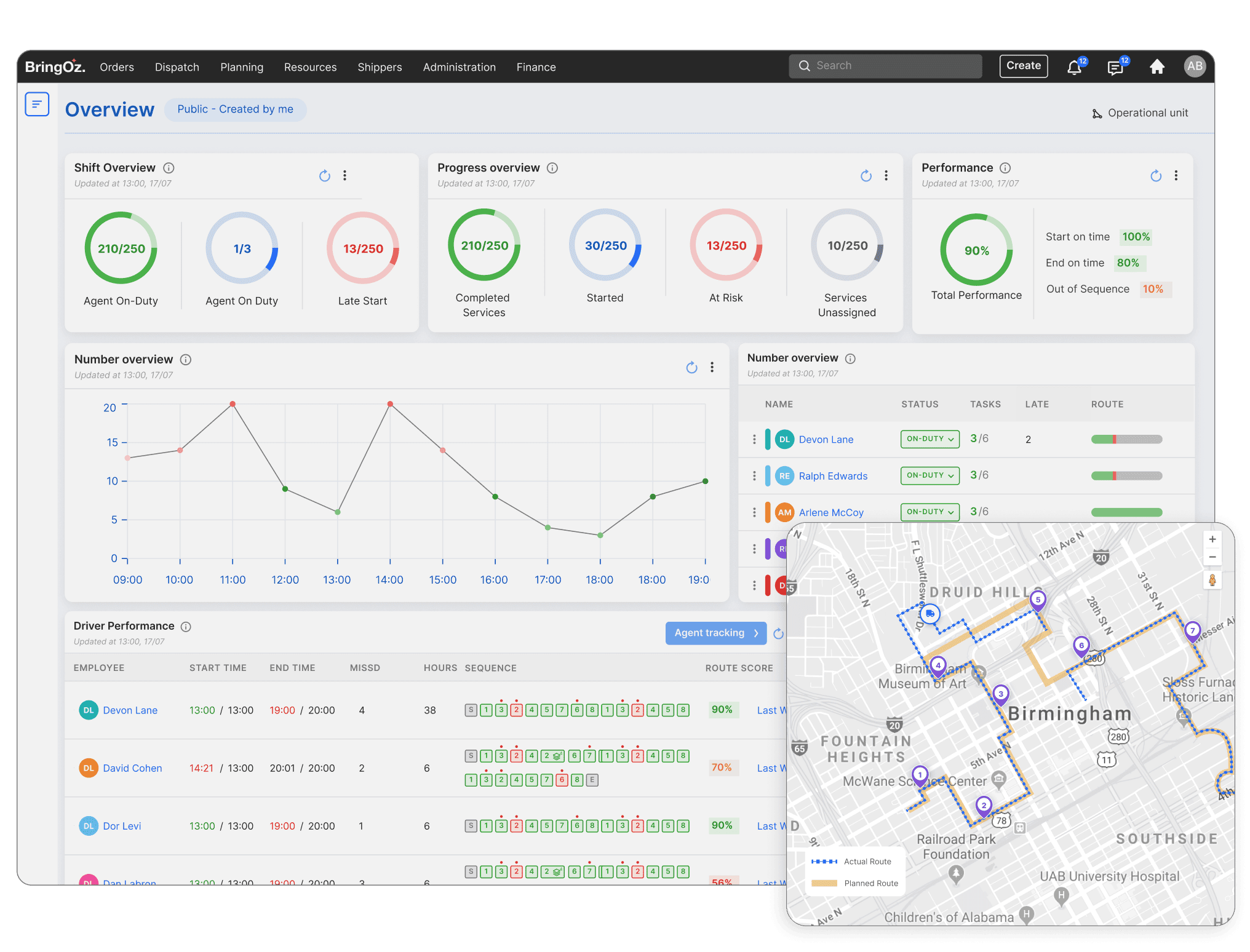This screenshot has height=952, width=1250.
Task: Click in the Search field
Action: [885, 66]
